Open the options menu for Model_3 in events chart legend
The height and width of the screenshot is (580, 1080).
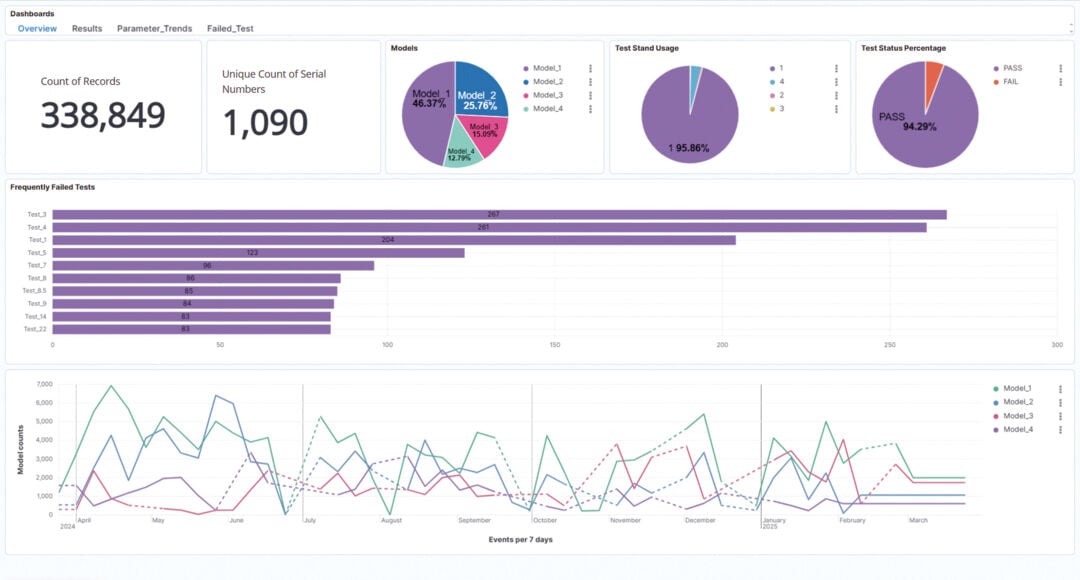point(1058,415)
